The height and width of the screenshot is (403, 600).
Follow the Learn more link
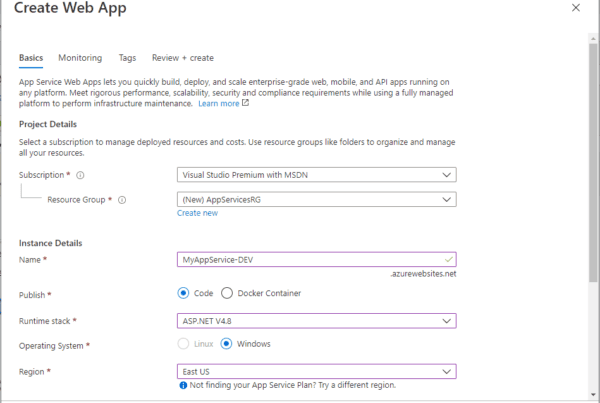point(218,103)
